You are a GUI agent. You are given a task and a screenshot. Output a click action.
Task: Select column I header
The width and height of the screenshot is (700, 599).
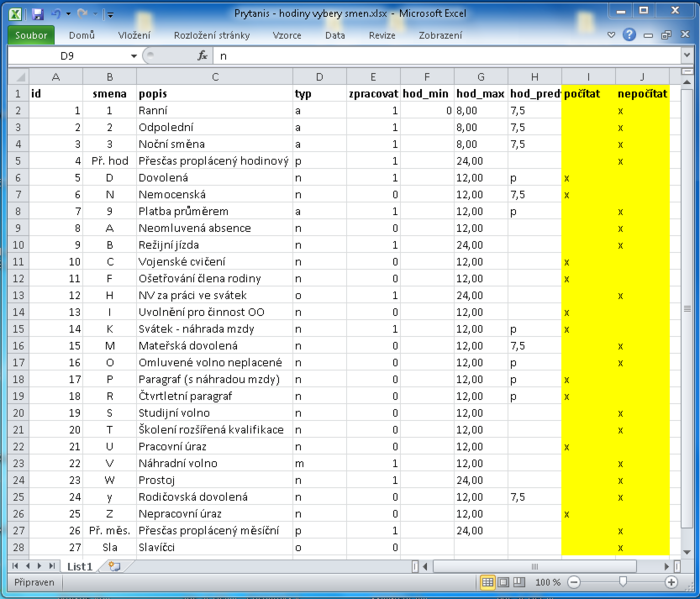click(x=588, y=77)
